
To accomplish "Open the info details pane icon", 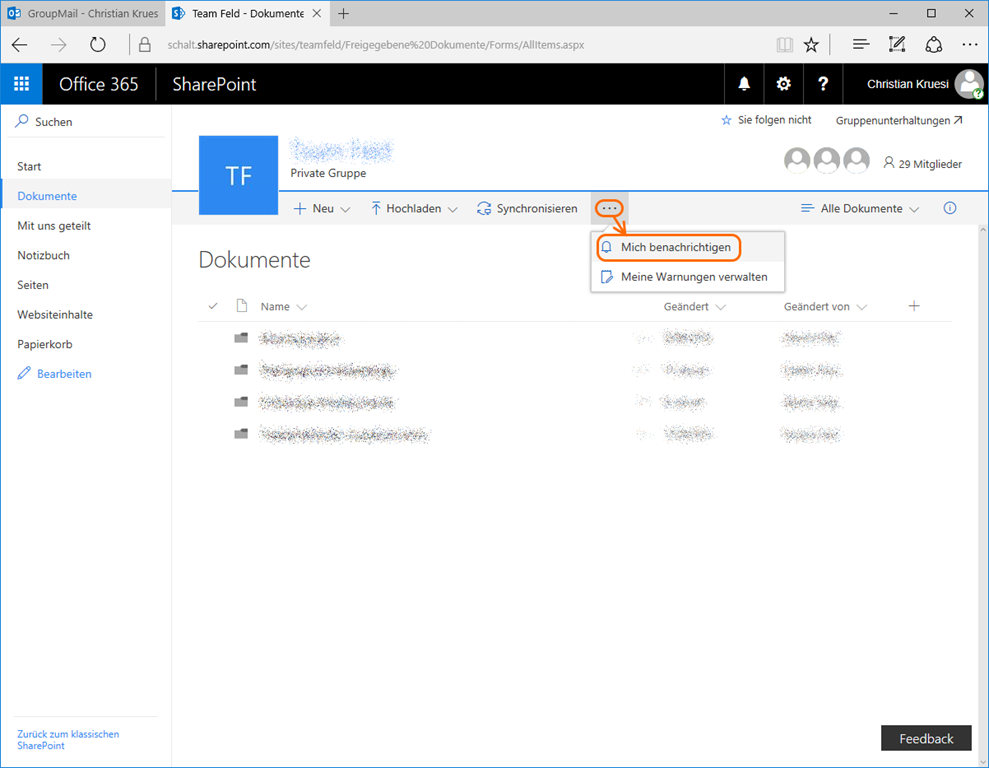I will (950, 208).
